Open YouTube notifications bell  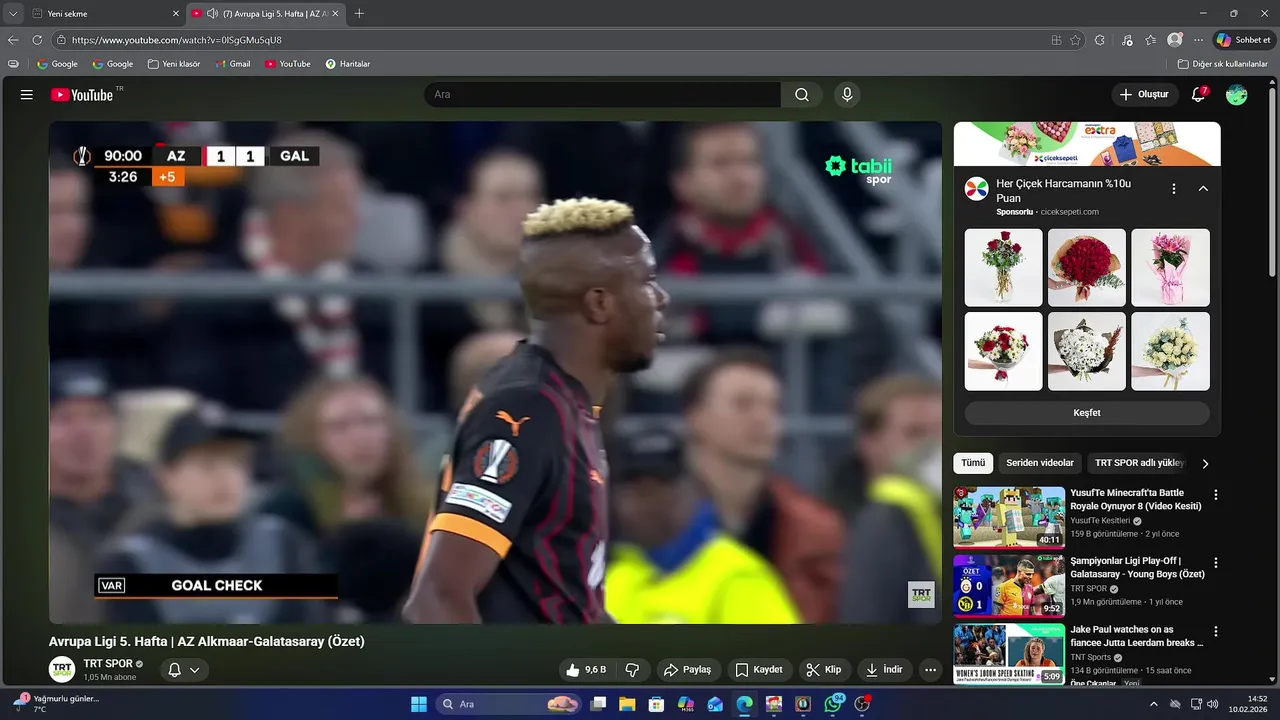pos(1198,94)
